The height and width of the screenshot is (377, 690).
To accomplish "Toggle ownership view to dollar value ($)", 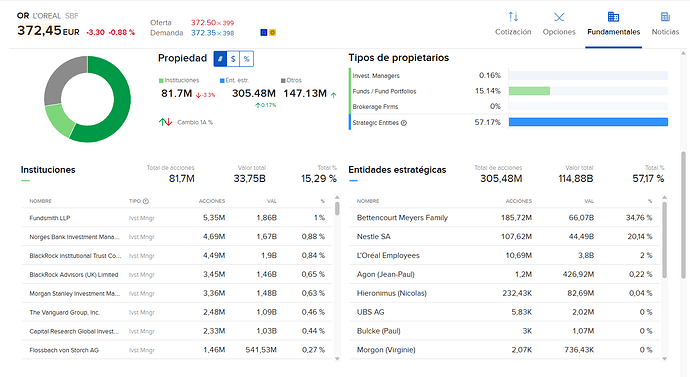I will (233, 59).
